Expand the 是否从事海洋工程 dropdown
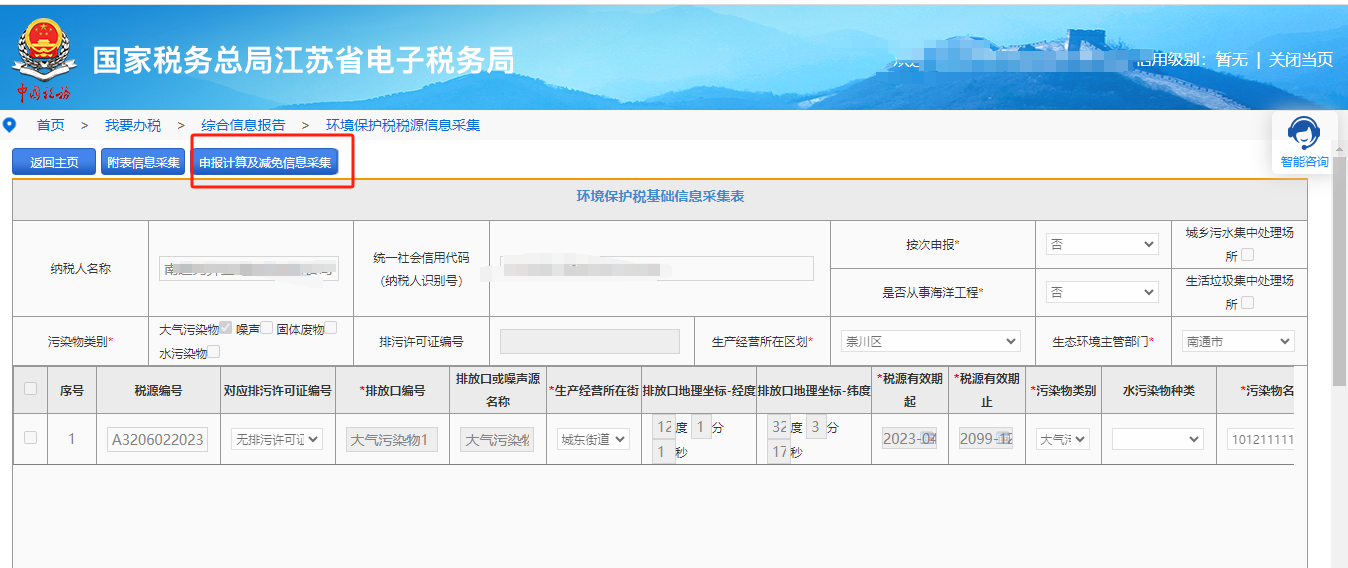1348x568 pixels. pyautogui.click(x=1101, y=292)
